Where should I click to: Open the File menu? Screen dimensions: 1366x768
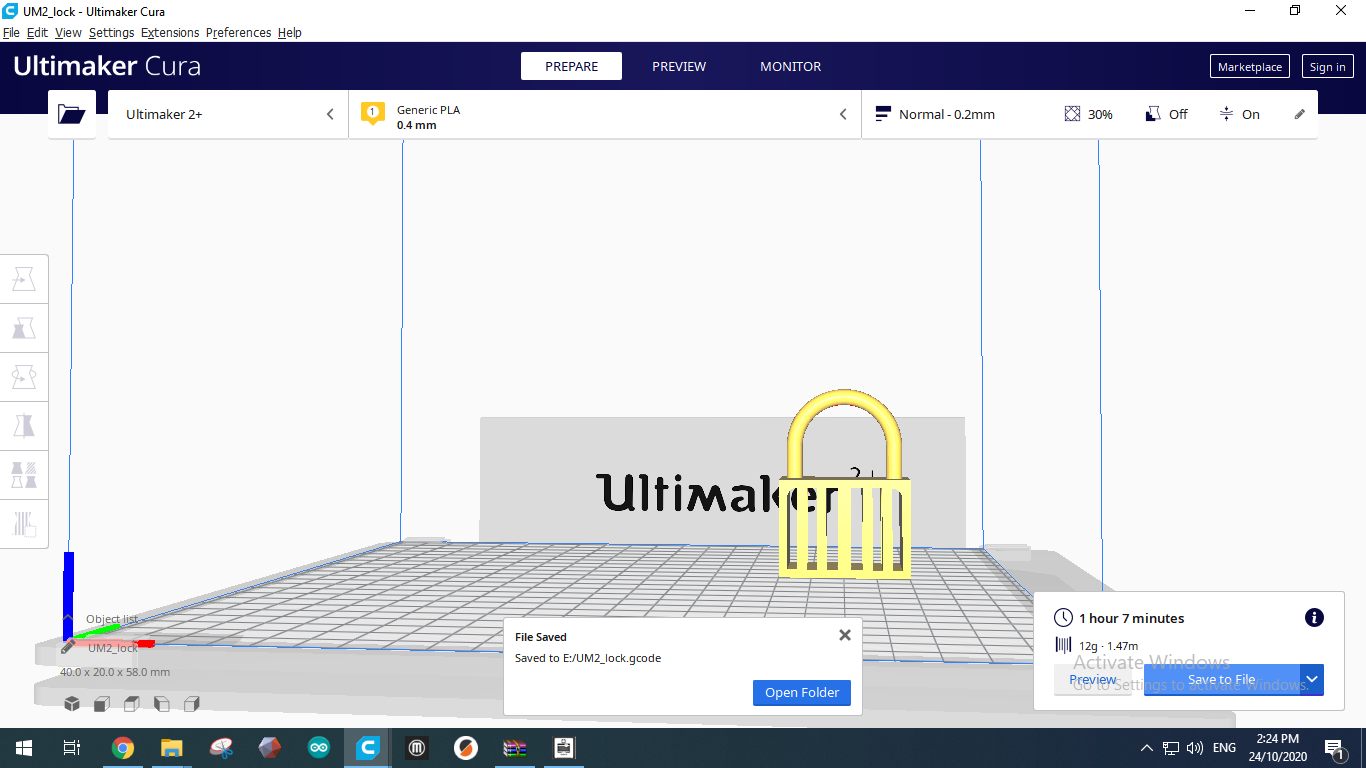[11, 33]
